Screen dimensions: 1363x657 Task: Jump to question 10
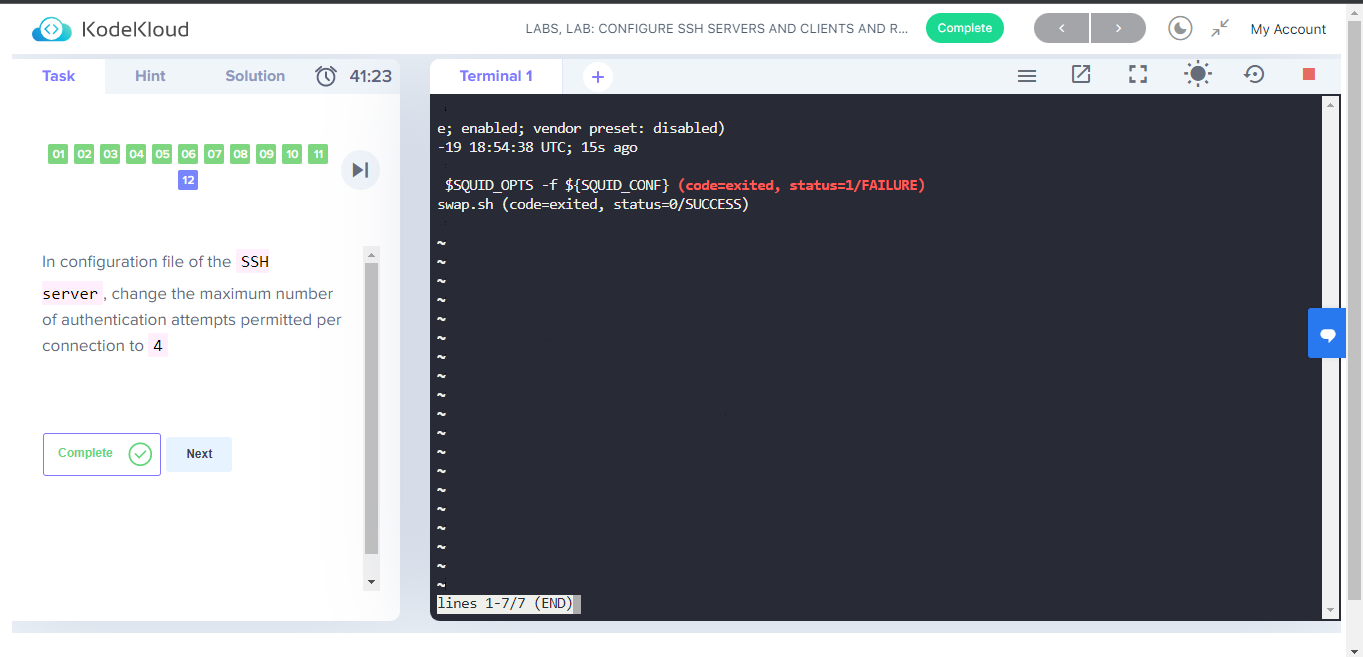point(292,154)
